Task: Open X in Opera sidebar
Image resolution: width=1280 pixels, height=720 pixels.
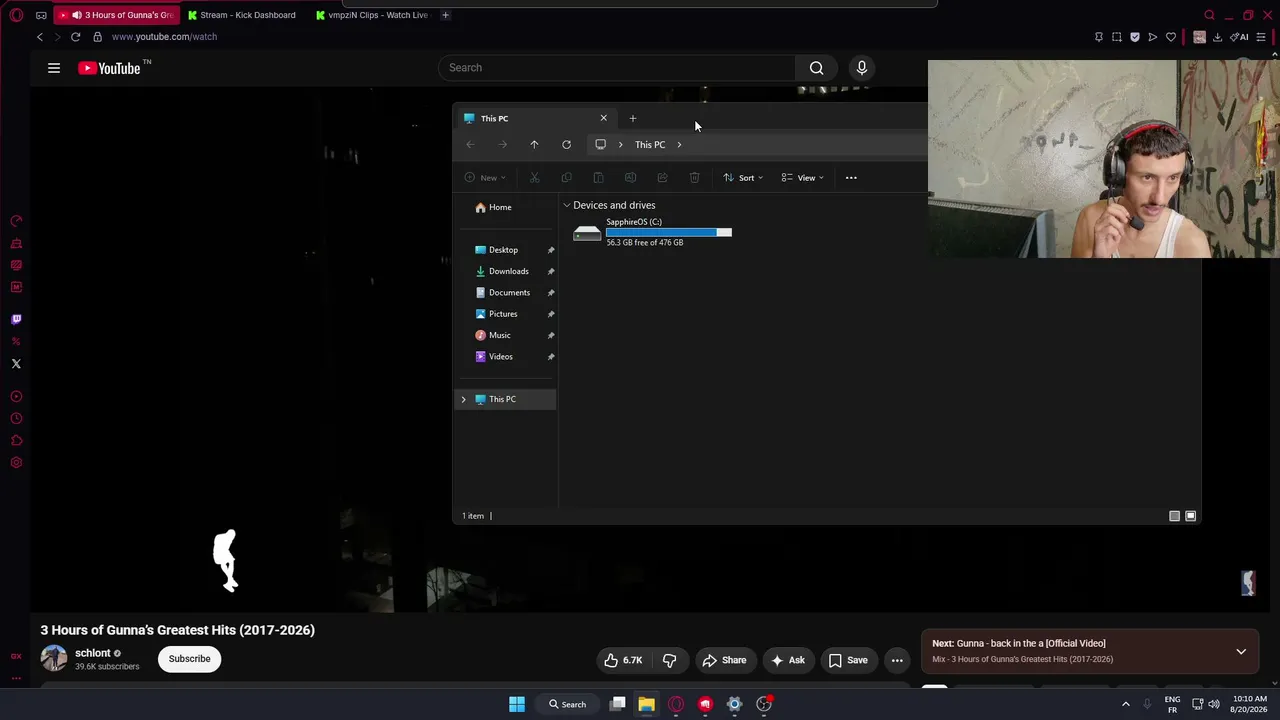Action: 16,364
